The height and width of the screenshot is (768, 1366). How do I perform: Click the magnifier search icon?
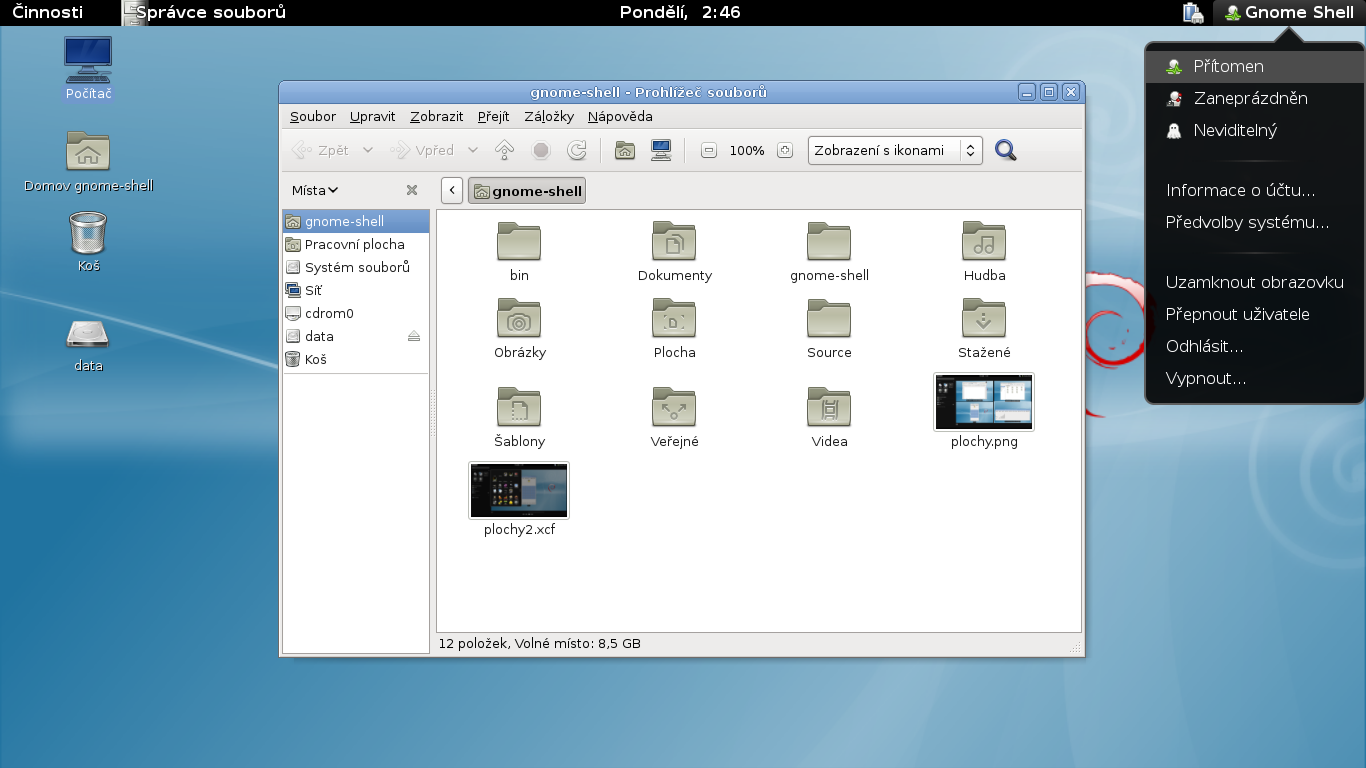pos(1006,150)
